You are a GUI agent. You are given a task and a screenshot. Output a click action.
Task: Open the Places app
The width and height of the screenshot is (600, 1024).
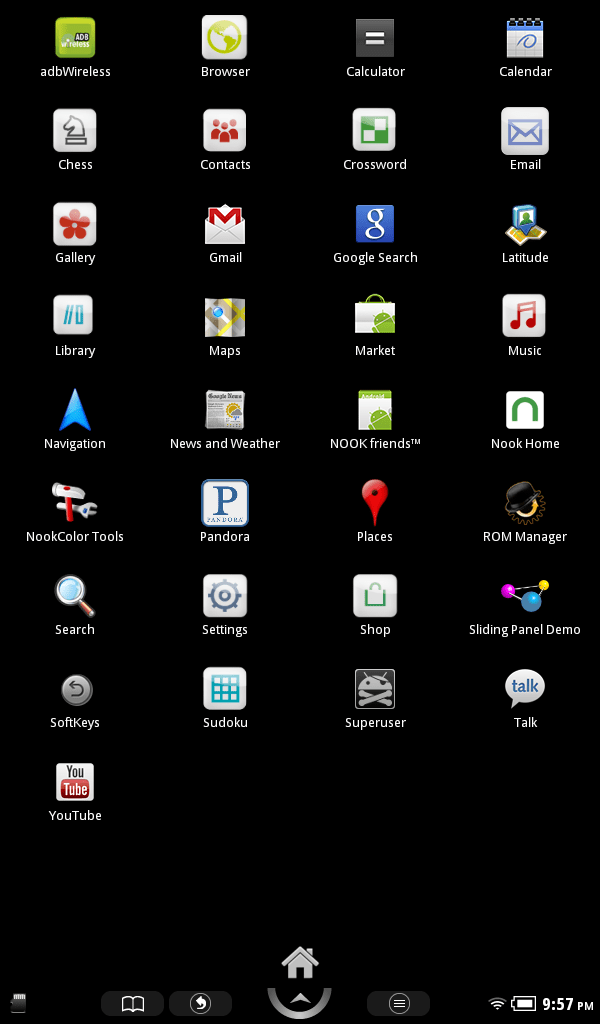click(x=375, y=502)
